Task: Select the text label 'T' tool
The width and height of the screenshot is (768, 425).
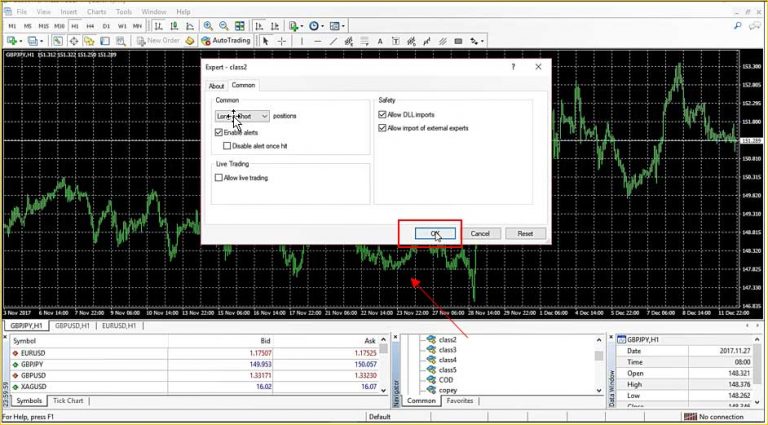Action: 396,41
